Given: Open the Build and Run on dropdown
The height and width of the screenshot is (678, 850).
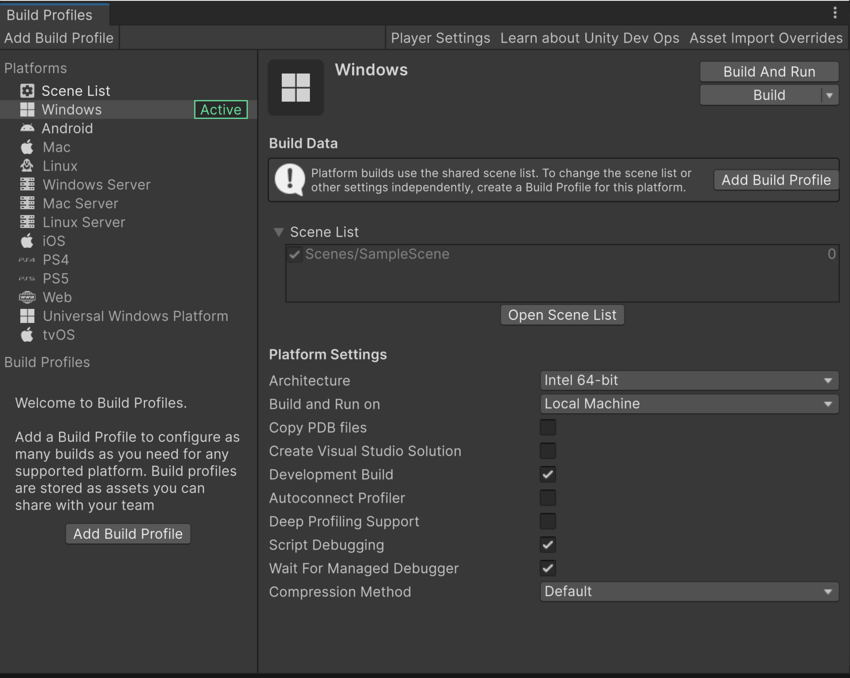Looking at the screenshot, I should pos(689,404).
